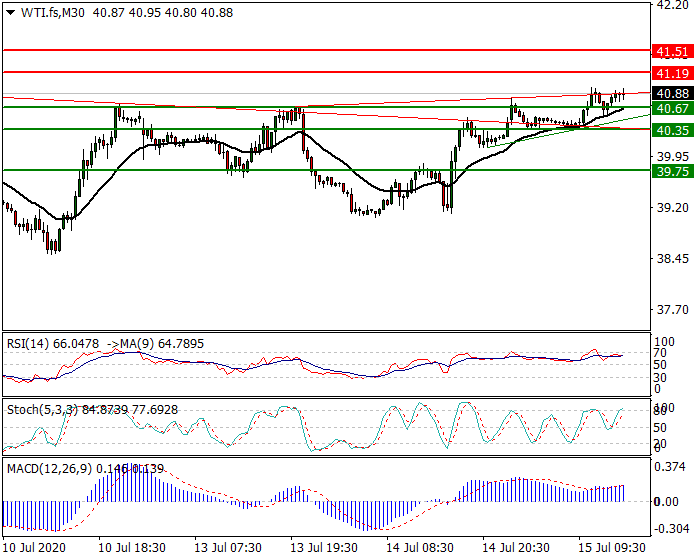
Task: Select the red 41.19 resistance price label
Action: (673, 73)
